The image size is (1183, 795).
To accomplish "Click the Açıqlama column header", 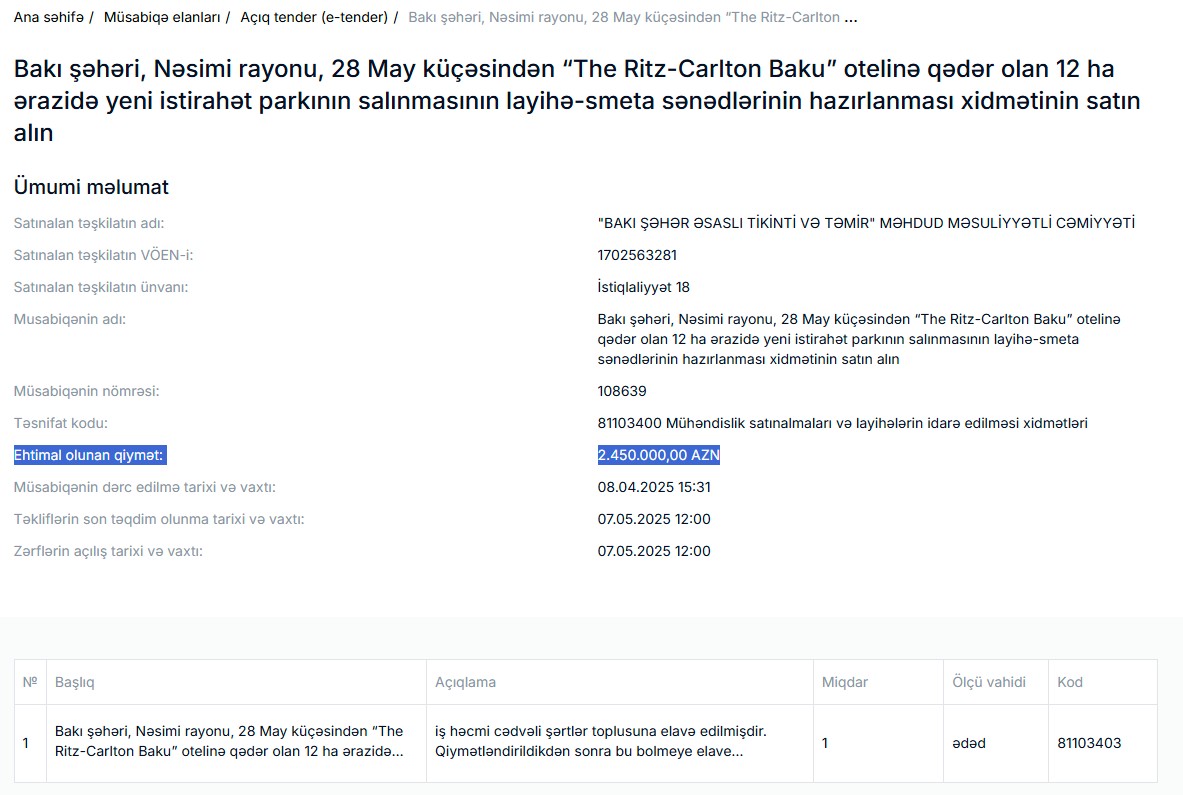I will pos(465,682).
